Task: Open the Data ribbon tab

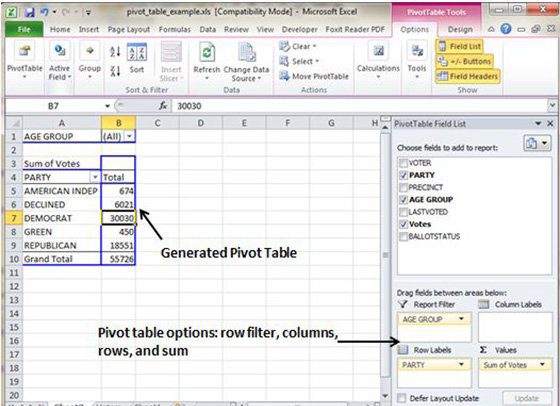Action: click(208, 29)
